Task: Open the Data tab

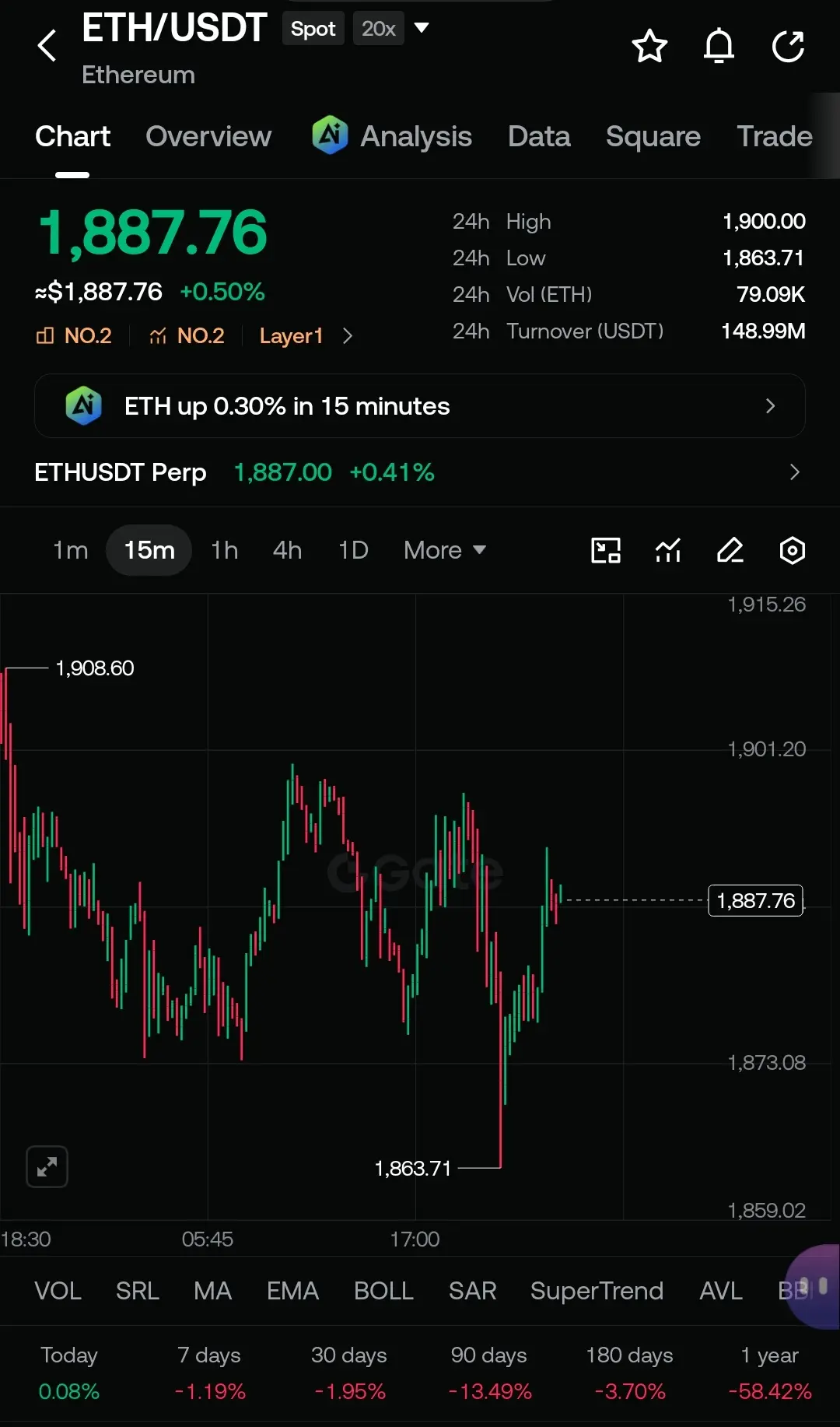Action: pyautogui.click(x=539, y=137)
